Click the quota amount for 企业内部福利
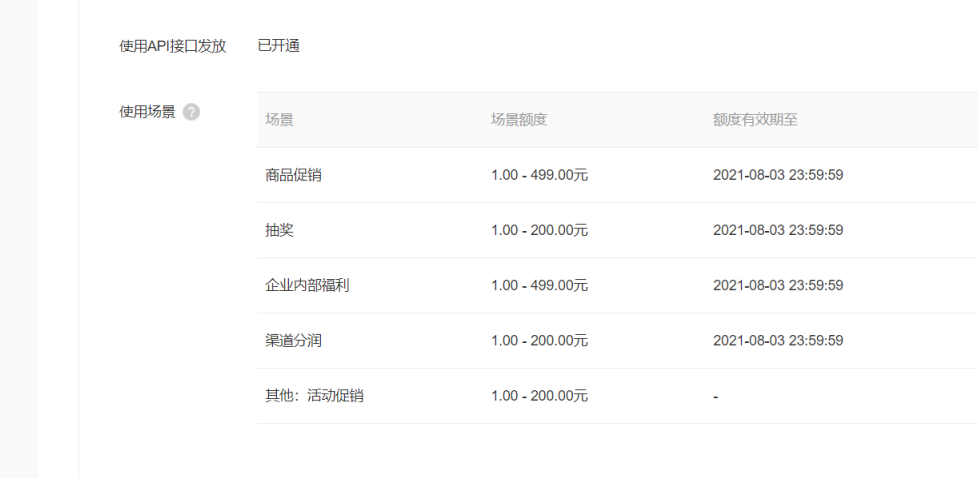Screen dimensions: 978x478 click(x=540, y=286)
